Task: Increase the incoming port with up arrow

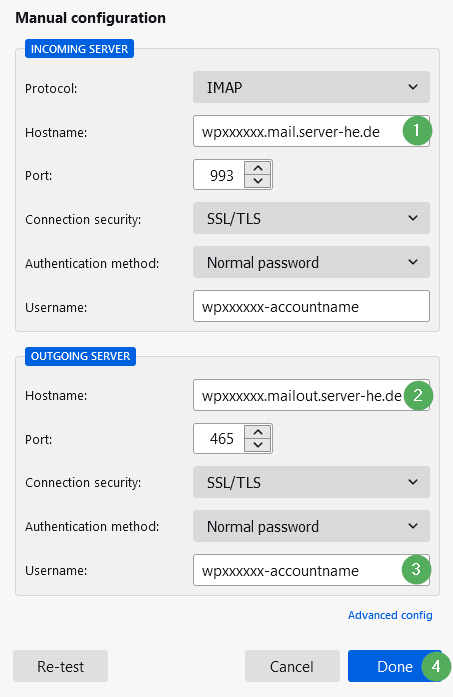Action: click(x=258, y=168)
